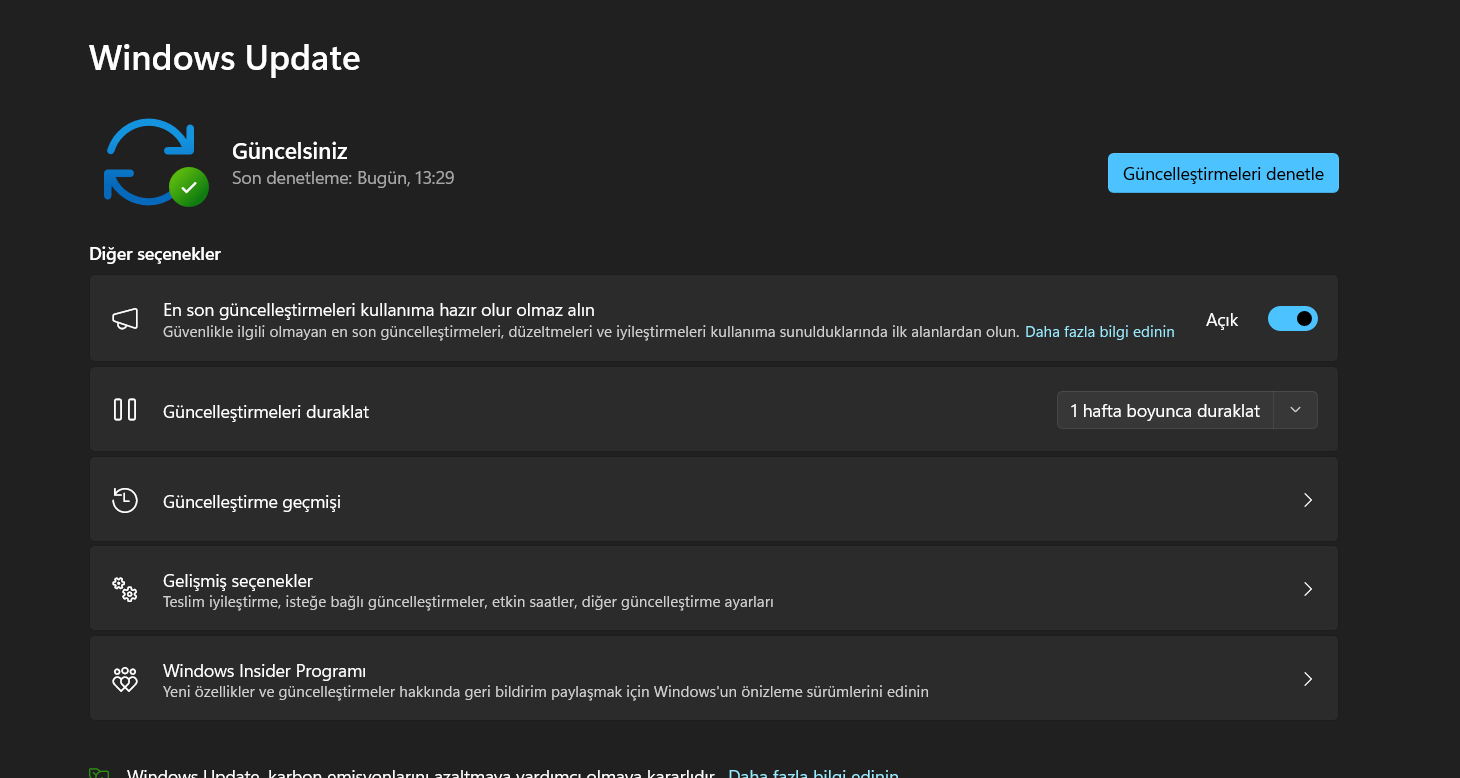Image resolution: width=1460 pixels, height=778 pixels.
Task: Open 'Daha fazla bilgi edinin' link for latest updates
Action: [1099, 332]
